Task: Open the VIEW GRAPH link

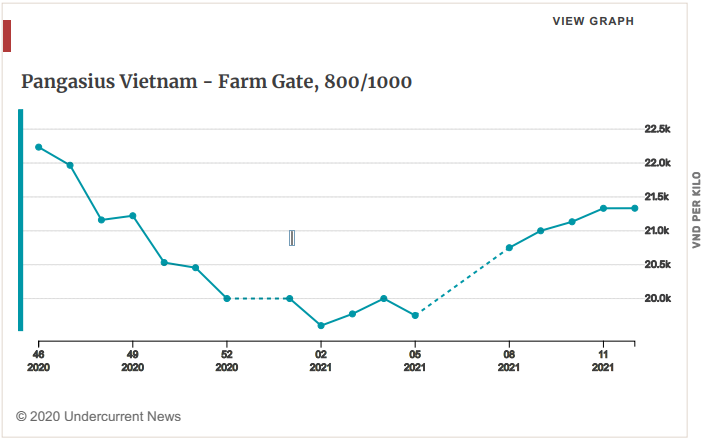Action: tap(593, 21)
